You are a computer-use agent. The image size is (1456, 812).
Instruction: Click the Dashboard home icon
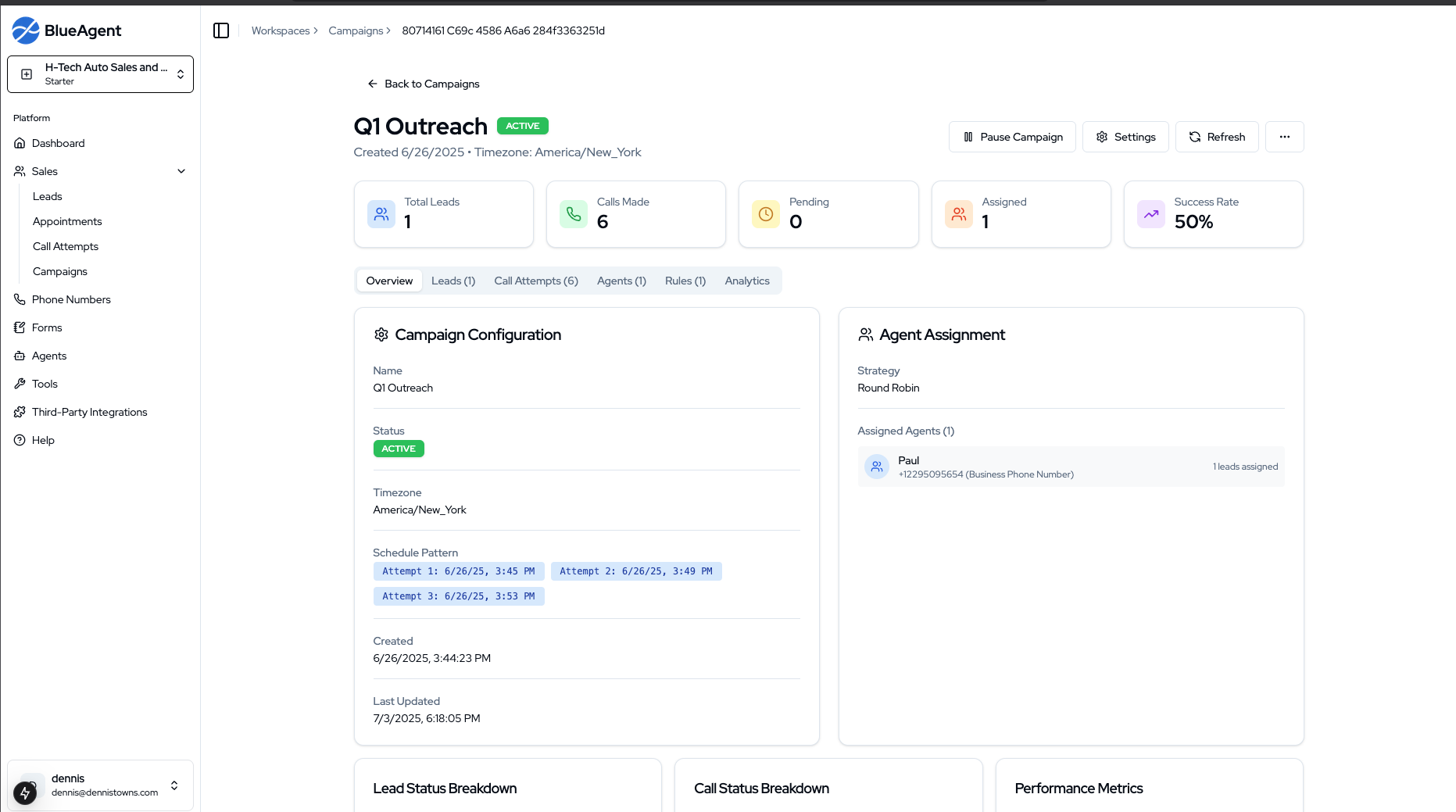click(20, 143)
